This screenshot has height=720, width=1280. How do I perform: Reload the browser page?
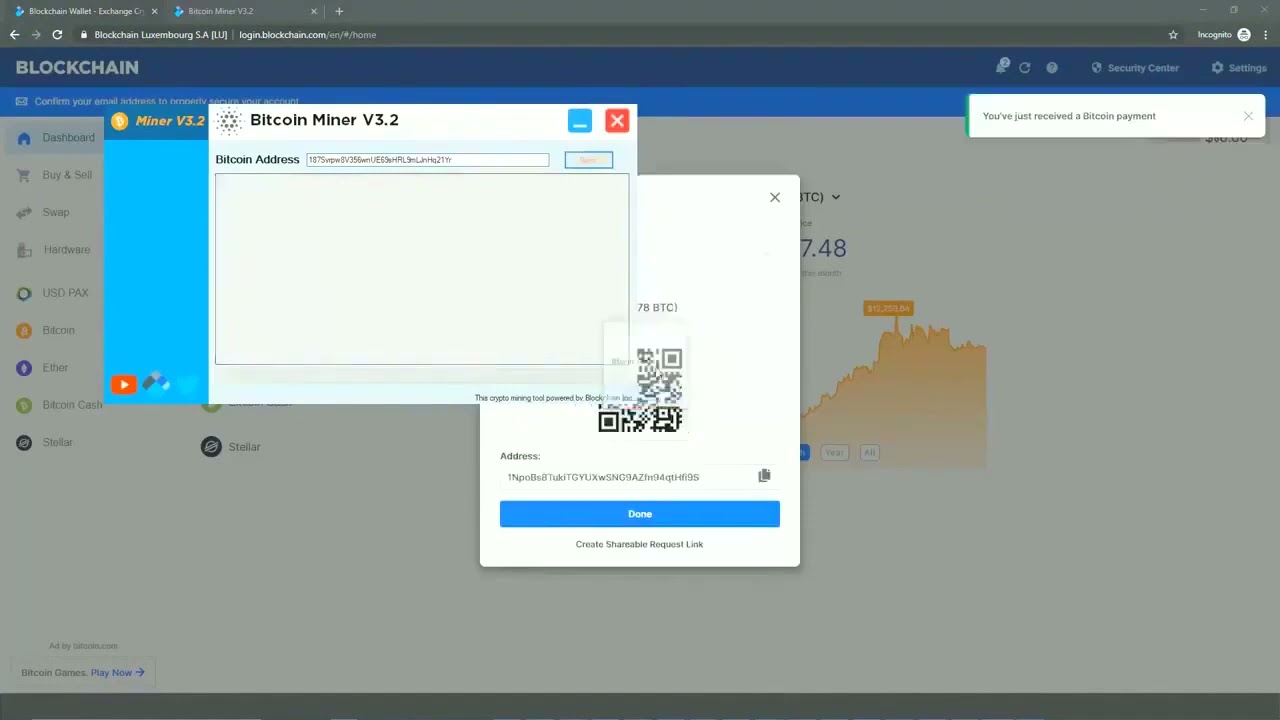coord(57,34)
